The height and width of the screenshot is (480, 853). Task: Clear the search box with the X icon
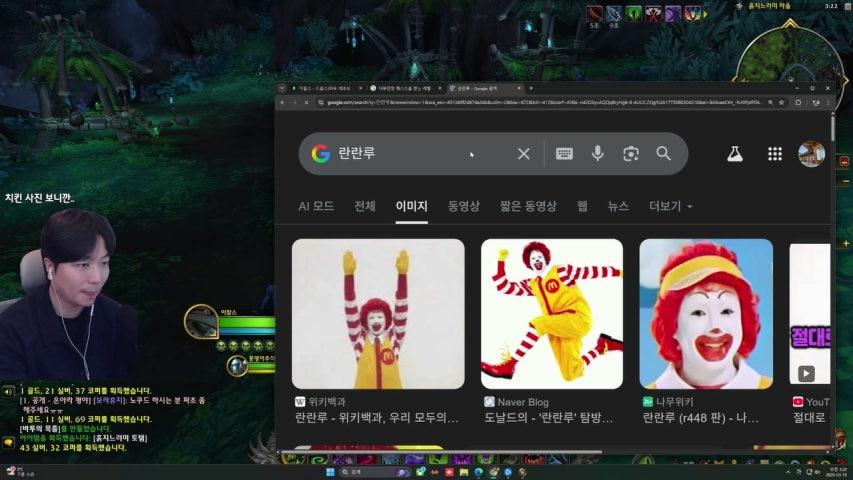[523, 154]
